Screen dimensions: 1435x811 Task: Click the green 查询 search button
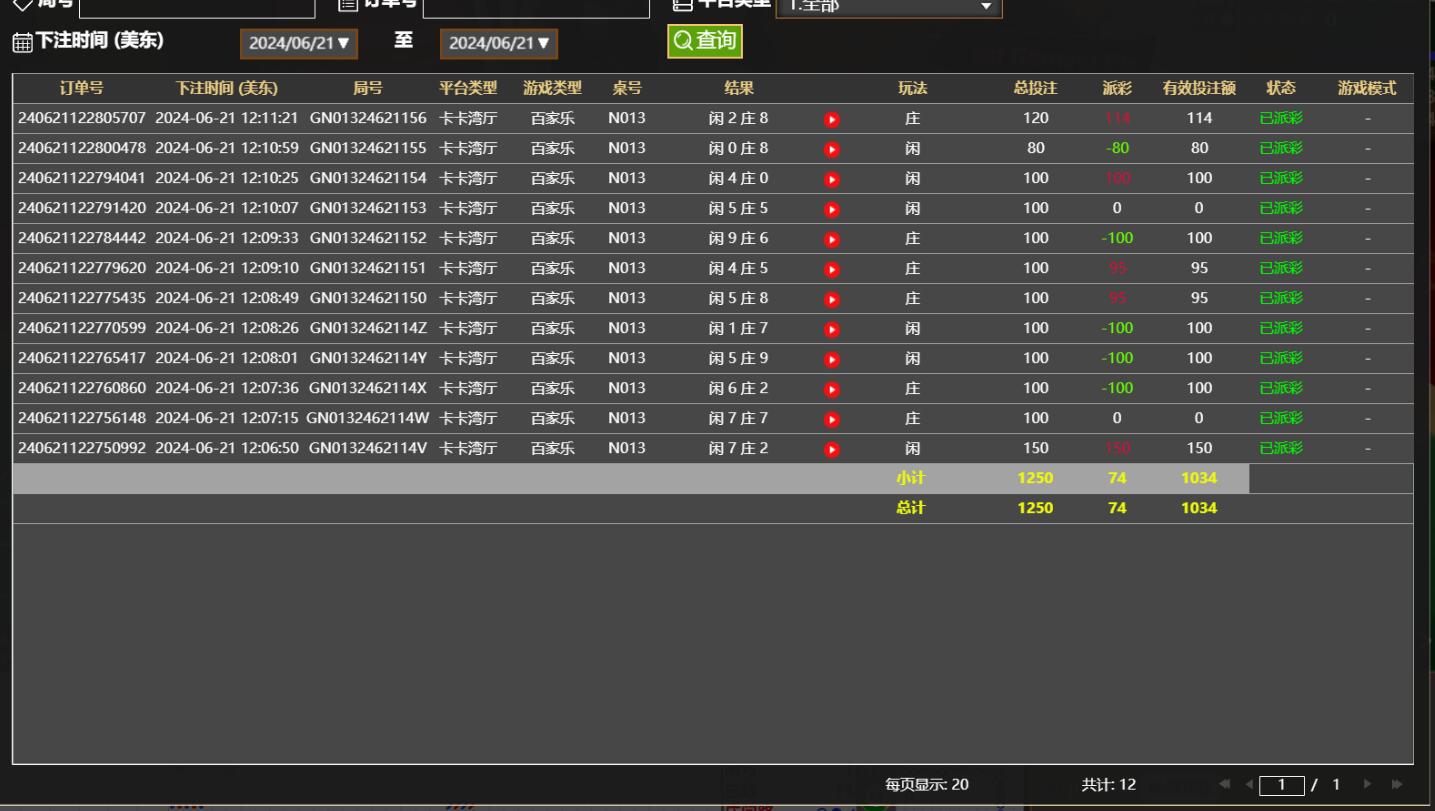point(705,41)
